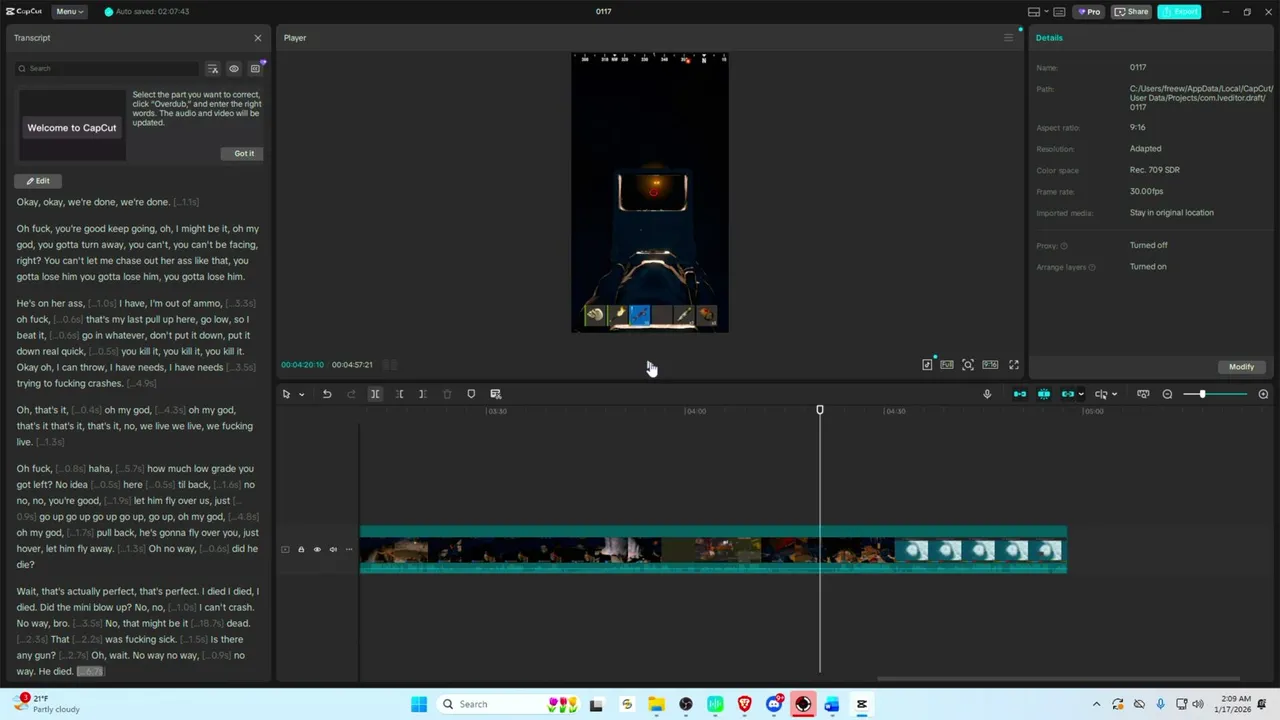
Task: Expand the linkage options dropdown arrow
Action: 1081,395
